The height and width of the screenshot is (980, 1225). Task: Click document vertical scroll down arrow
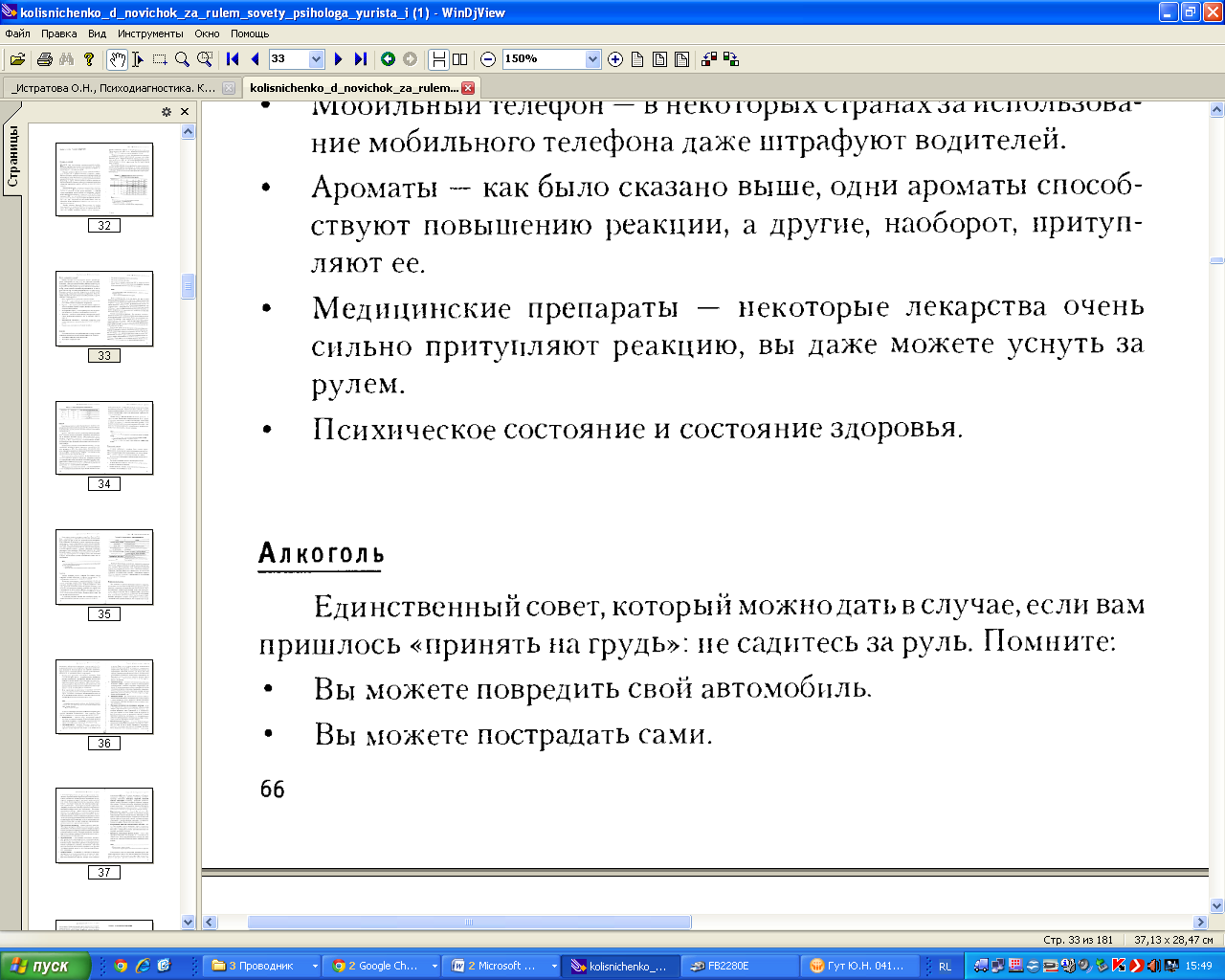tap(1216, 906)
